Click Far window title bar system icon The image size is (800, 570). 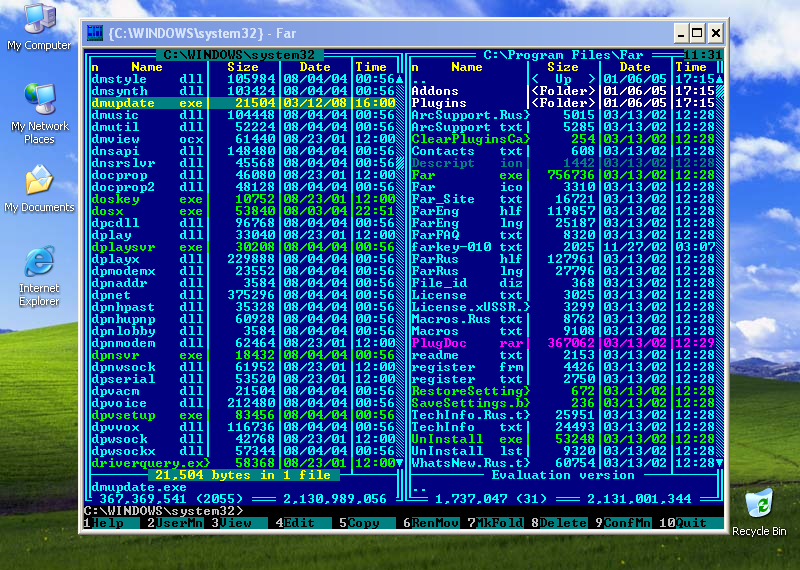(x=95, y=33)
